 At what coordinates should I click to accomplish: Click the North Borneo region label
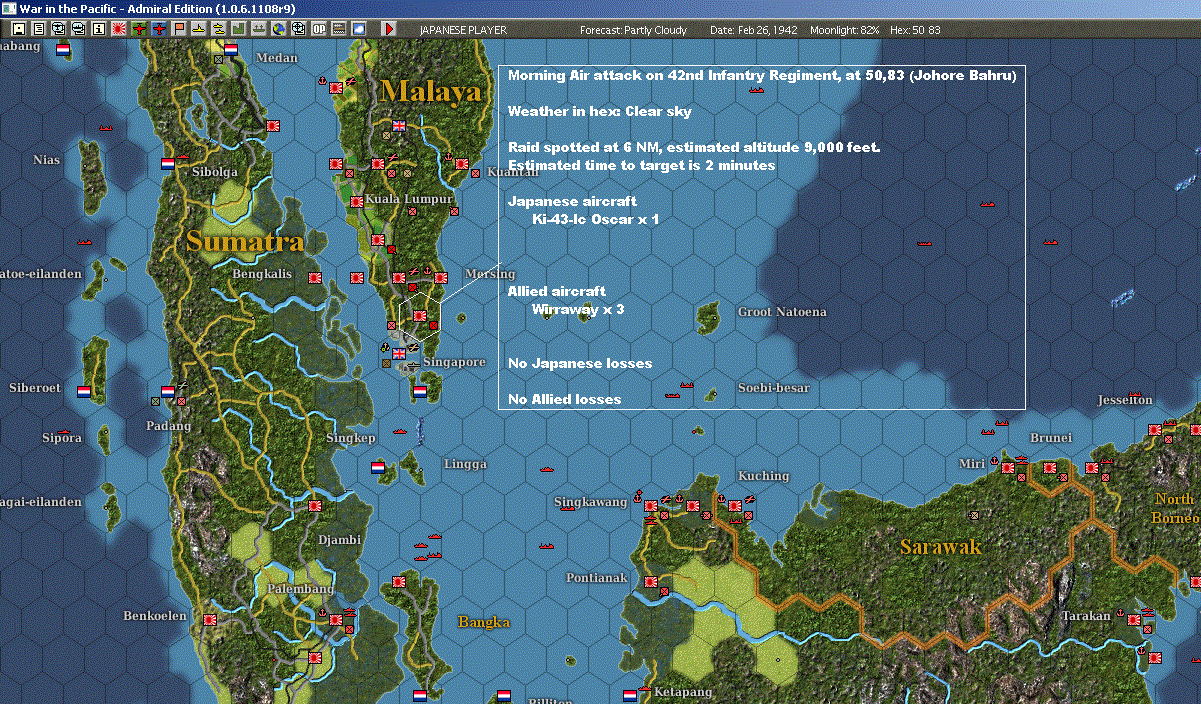click(x=1175, y=508)
